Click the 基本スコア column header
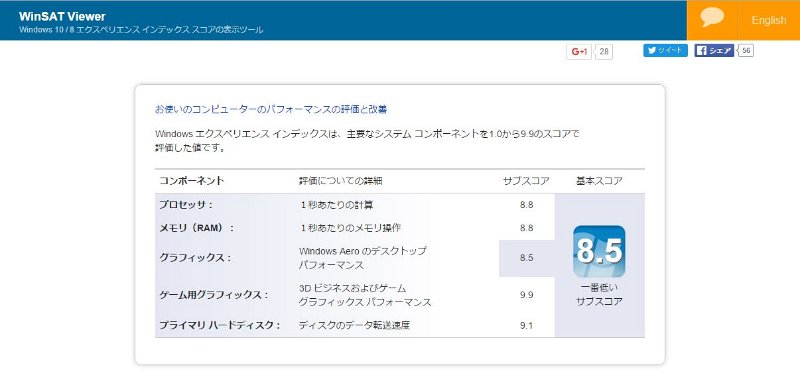Image resolution: width=800 pixels, height=379 pixels. (599, 181)
